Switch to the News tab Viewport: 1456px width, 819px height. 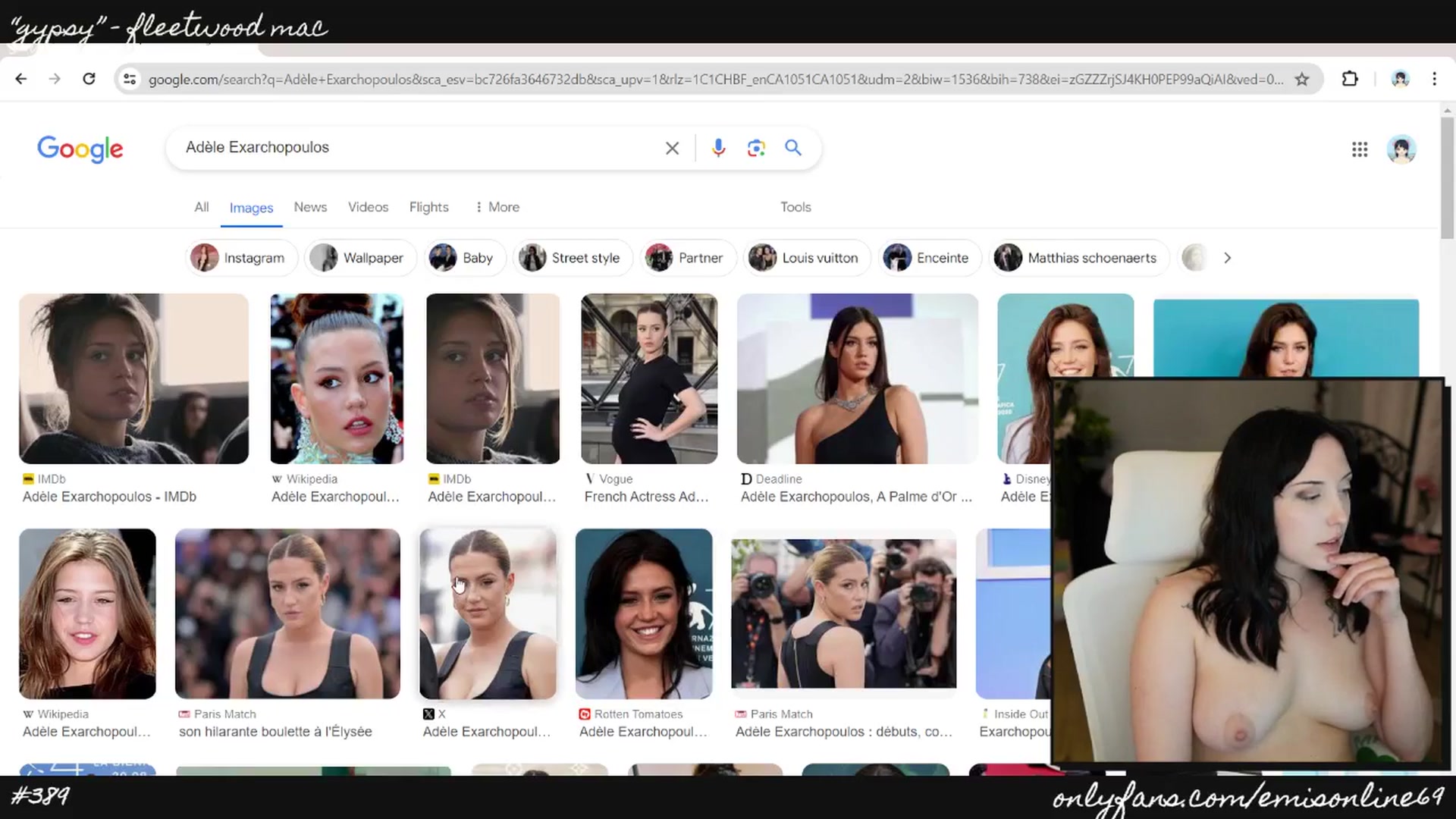tap(310, 207)
